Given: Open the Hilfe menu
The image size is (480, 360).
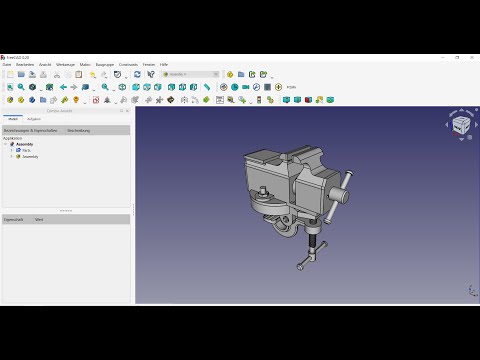Looking at the screenshot, I should coord(164,64).
